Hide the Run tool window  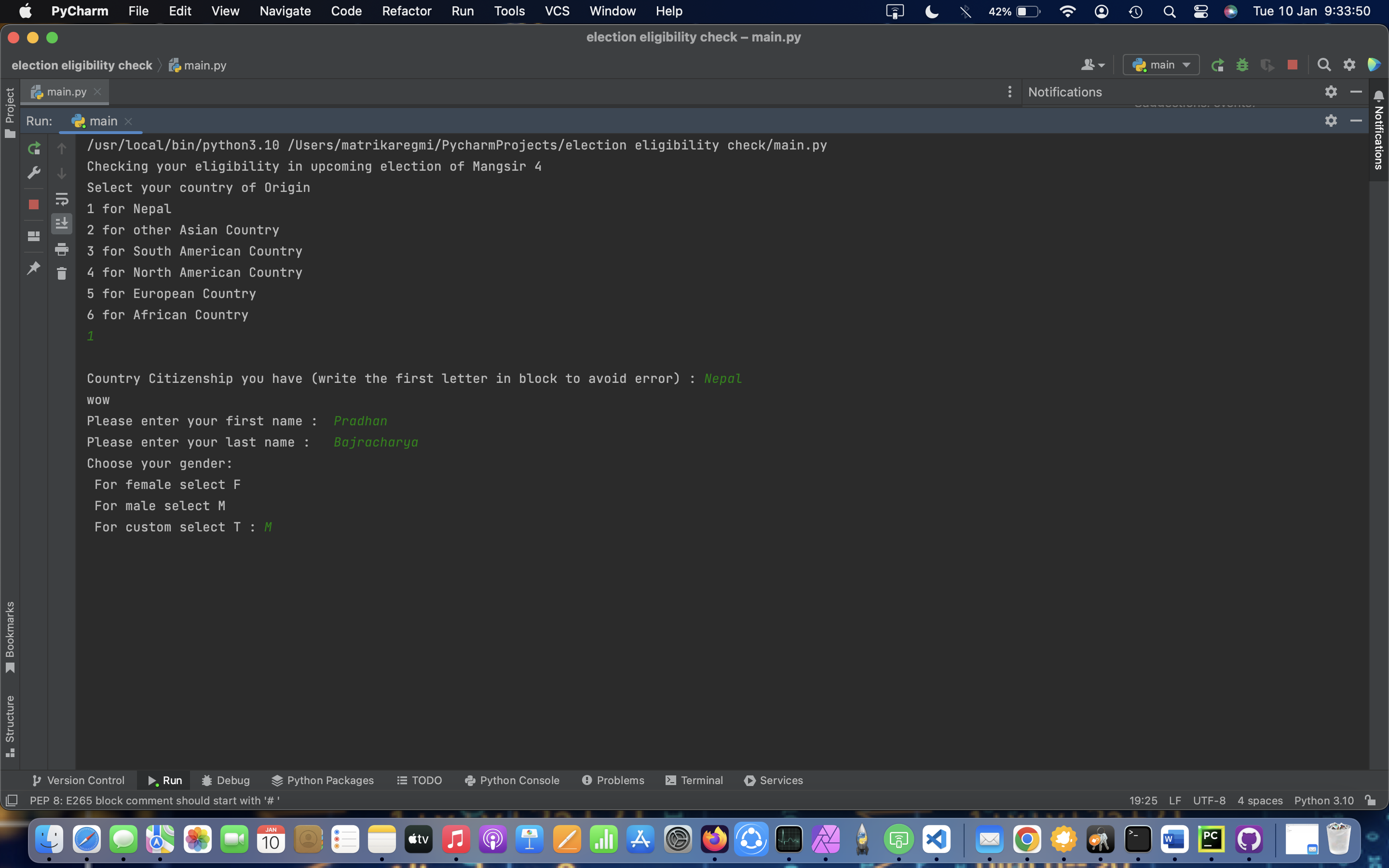(1356, 121)
